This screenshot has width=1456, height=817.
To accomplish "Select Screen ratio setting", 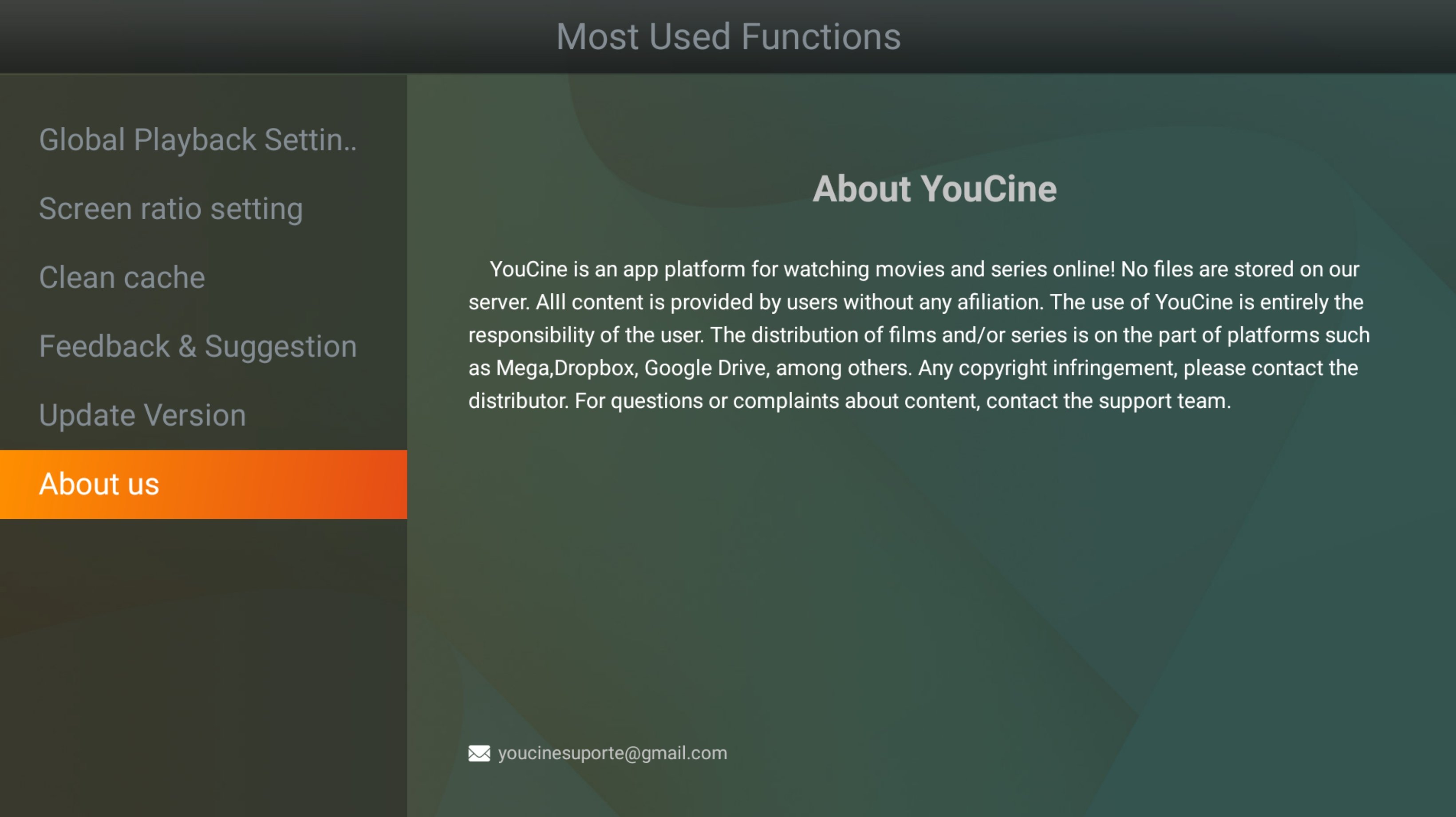I will (x=204, y=209).
